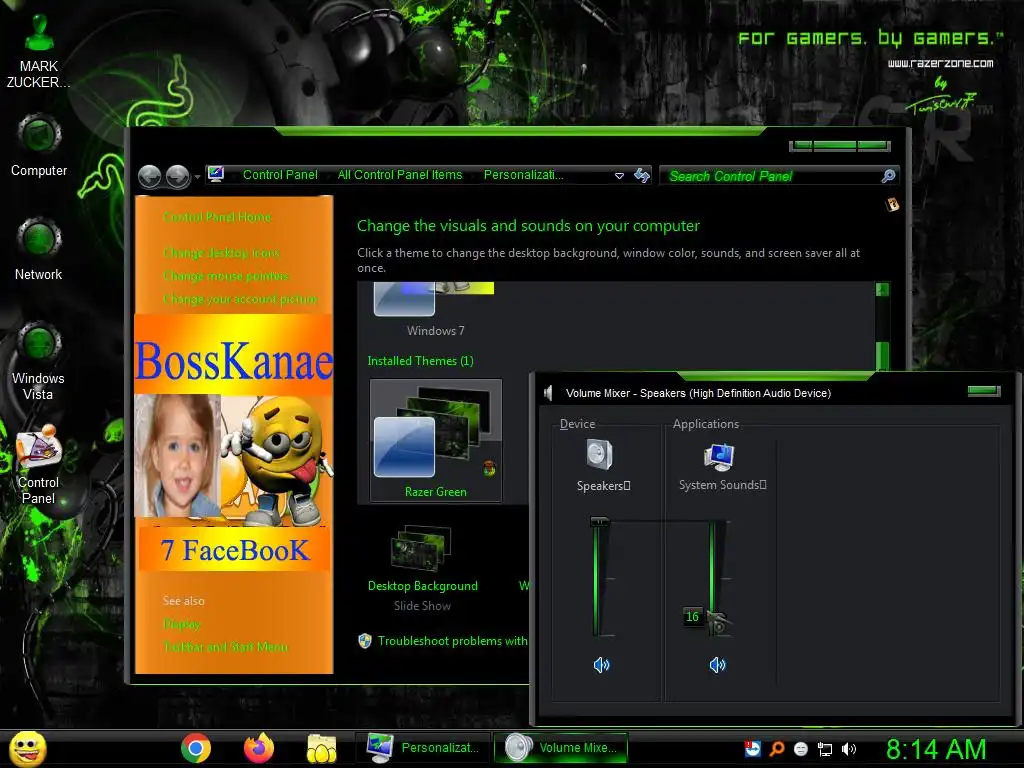The image size is (1024, 768).
Task: Click the System Sounds application icon
Action: [719, 456]
